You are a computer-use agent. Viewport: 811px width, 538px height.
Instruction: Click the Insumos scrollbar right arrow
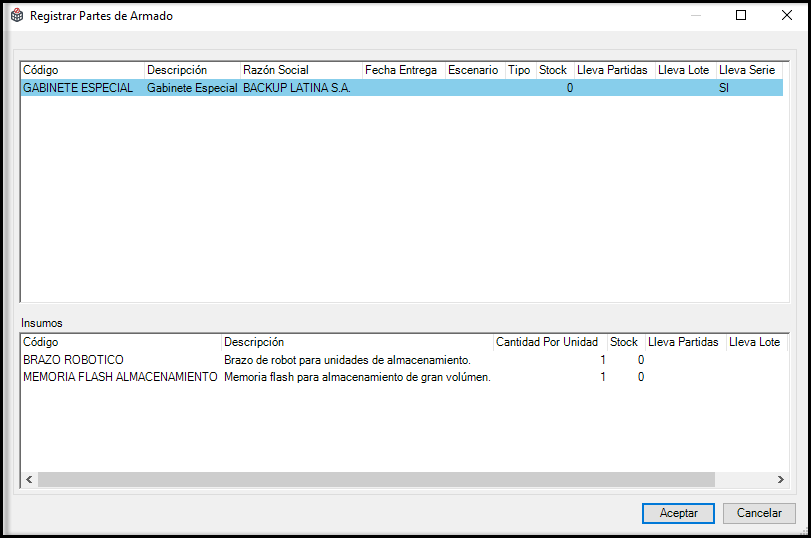[780, 480]
